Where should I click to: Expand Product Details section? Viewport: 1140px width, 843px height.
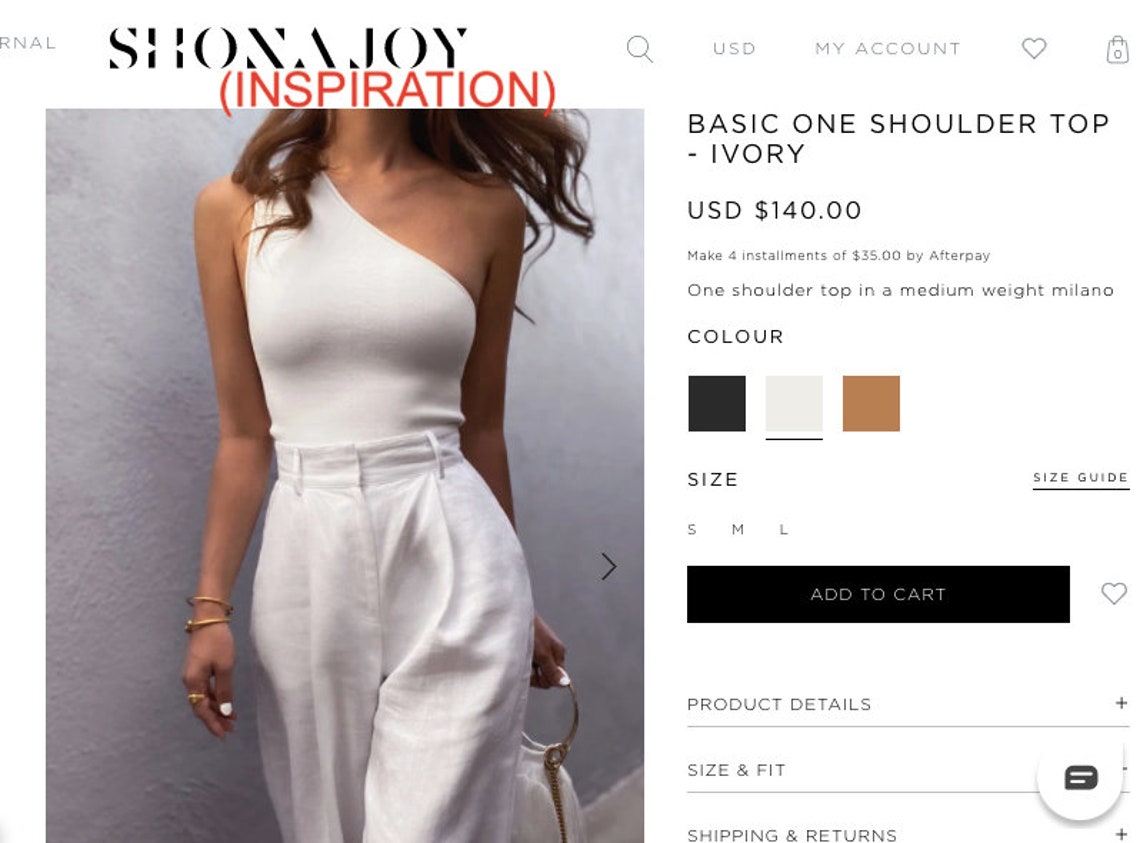pos(907,704)
